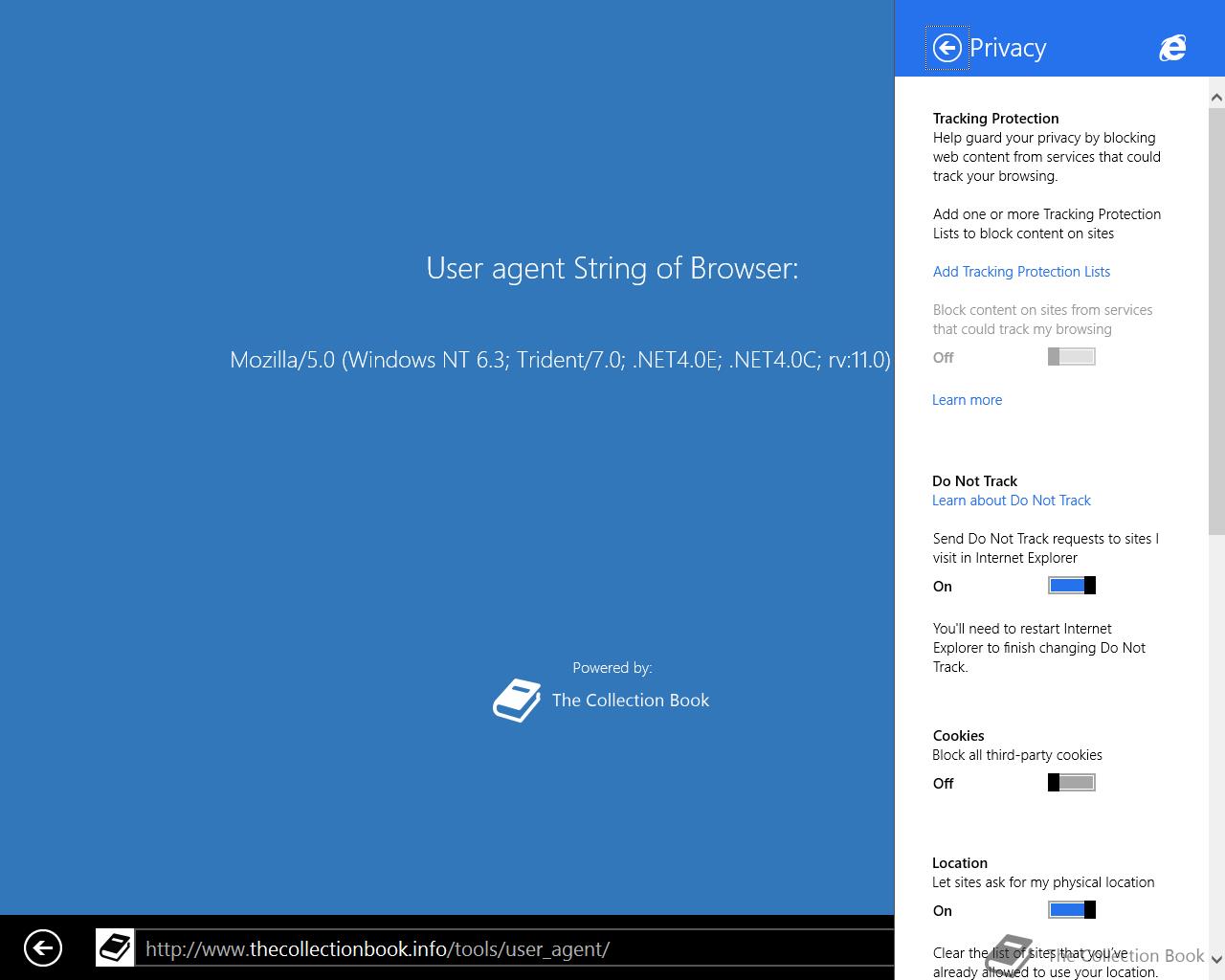1225x980 pixels.
Task: Click the browser back button in bottom bar
Action: click(43, 948)
